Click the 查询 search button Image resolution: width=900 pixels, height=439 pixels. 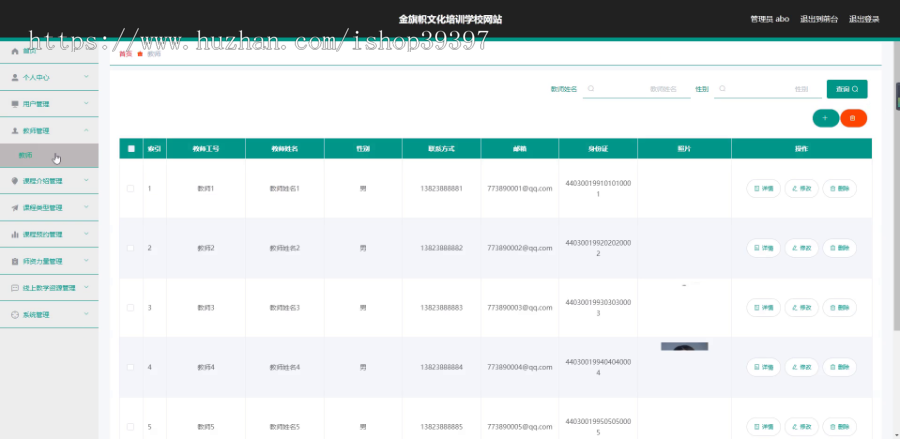[x=847, y=89]
